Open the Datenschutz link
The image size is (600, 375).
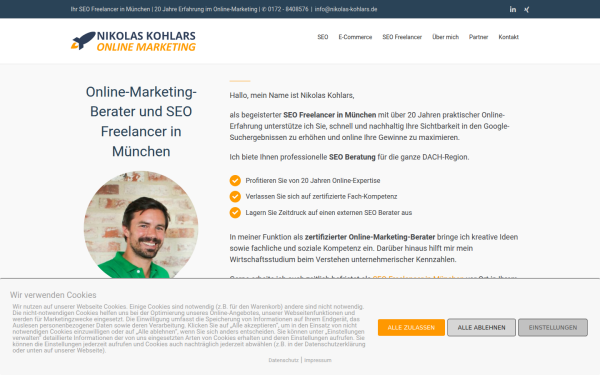pos(284,360)
